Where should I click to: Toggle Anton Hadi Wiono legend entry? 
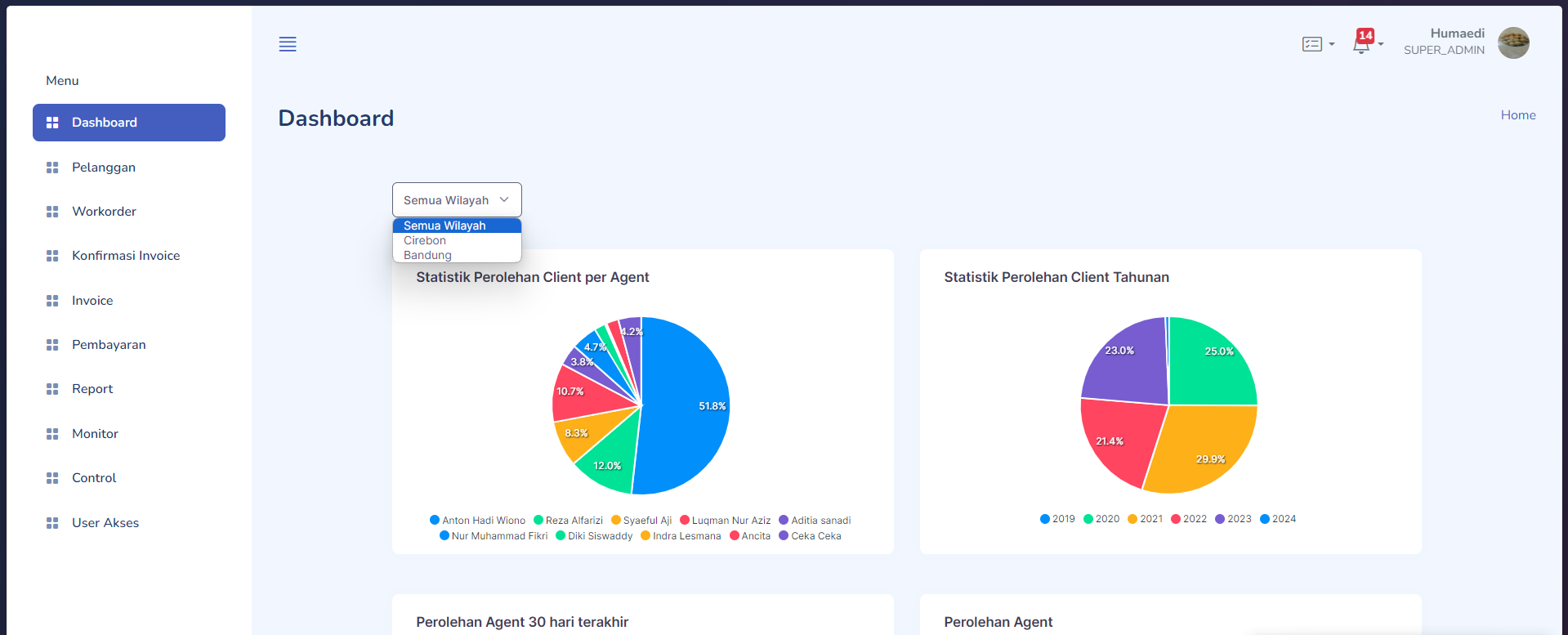pos(478,521)
